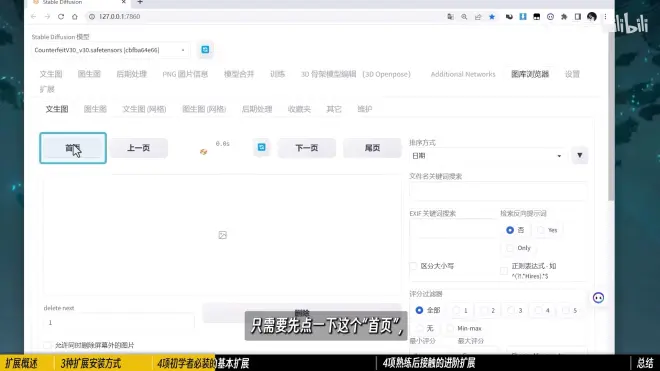Open the 后期处理 main tab

[131, 74]
